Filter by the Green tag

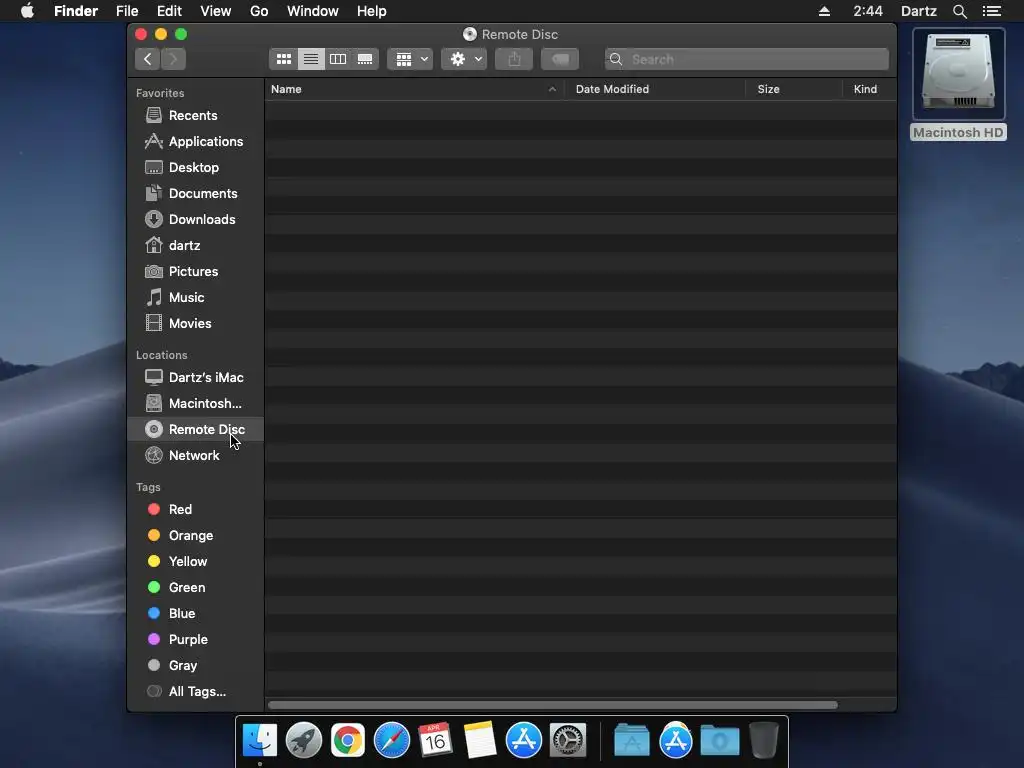(x=195, y=588)
